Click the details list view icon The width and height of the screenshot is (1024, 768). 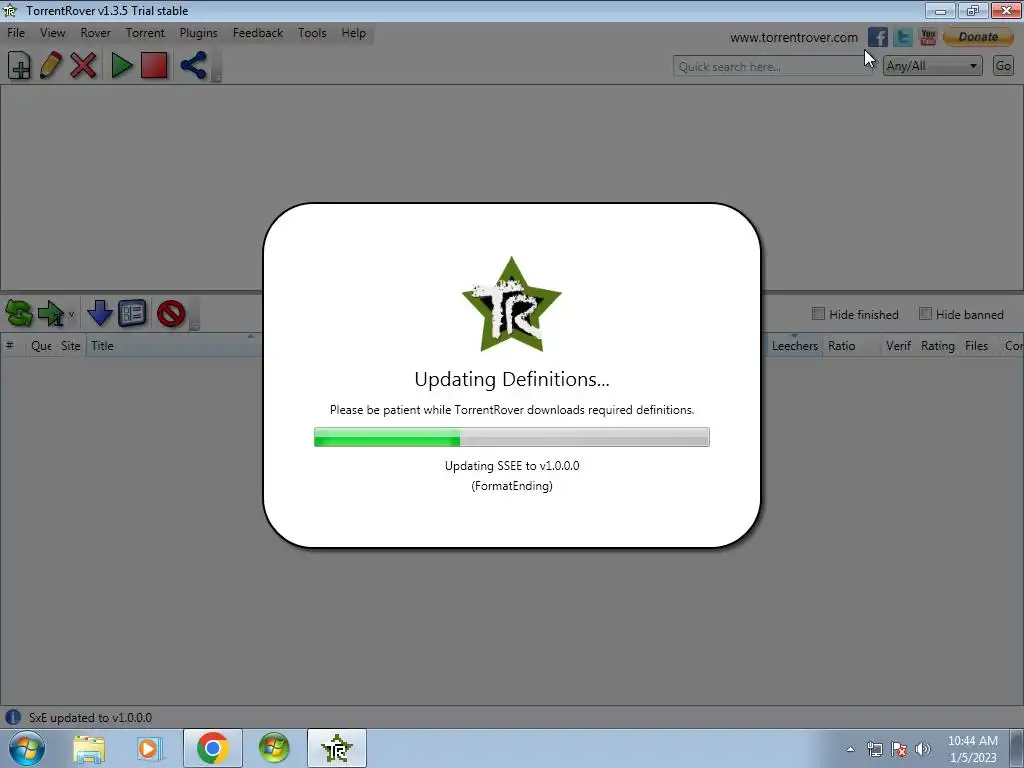(132, 313)
